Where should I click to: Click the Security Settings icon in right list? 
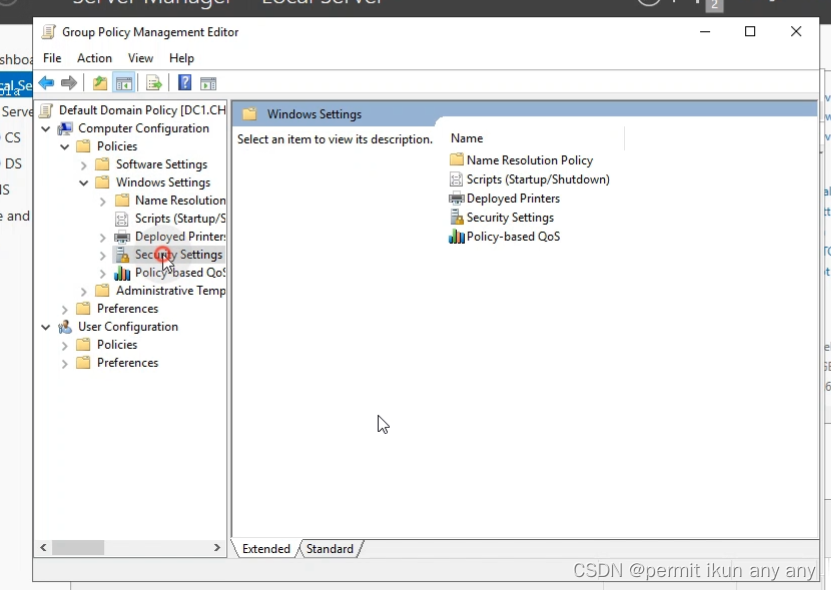(x=456, y=217)
